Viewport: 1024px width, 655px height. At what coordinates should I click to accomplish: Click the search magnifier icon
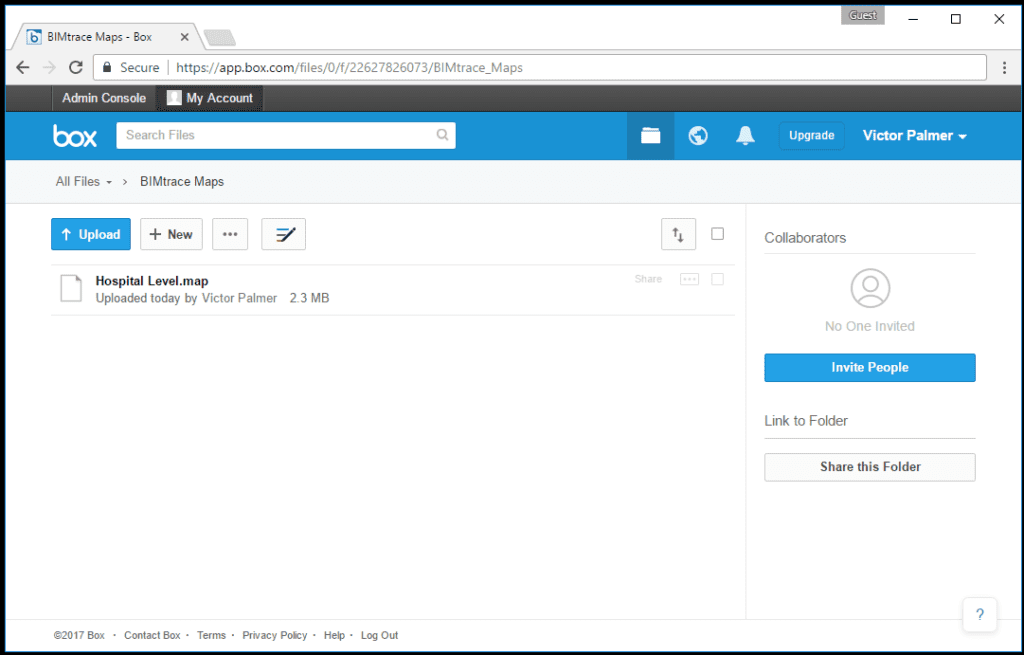pos(442,135)
